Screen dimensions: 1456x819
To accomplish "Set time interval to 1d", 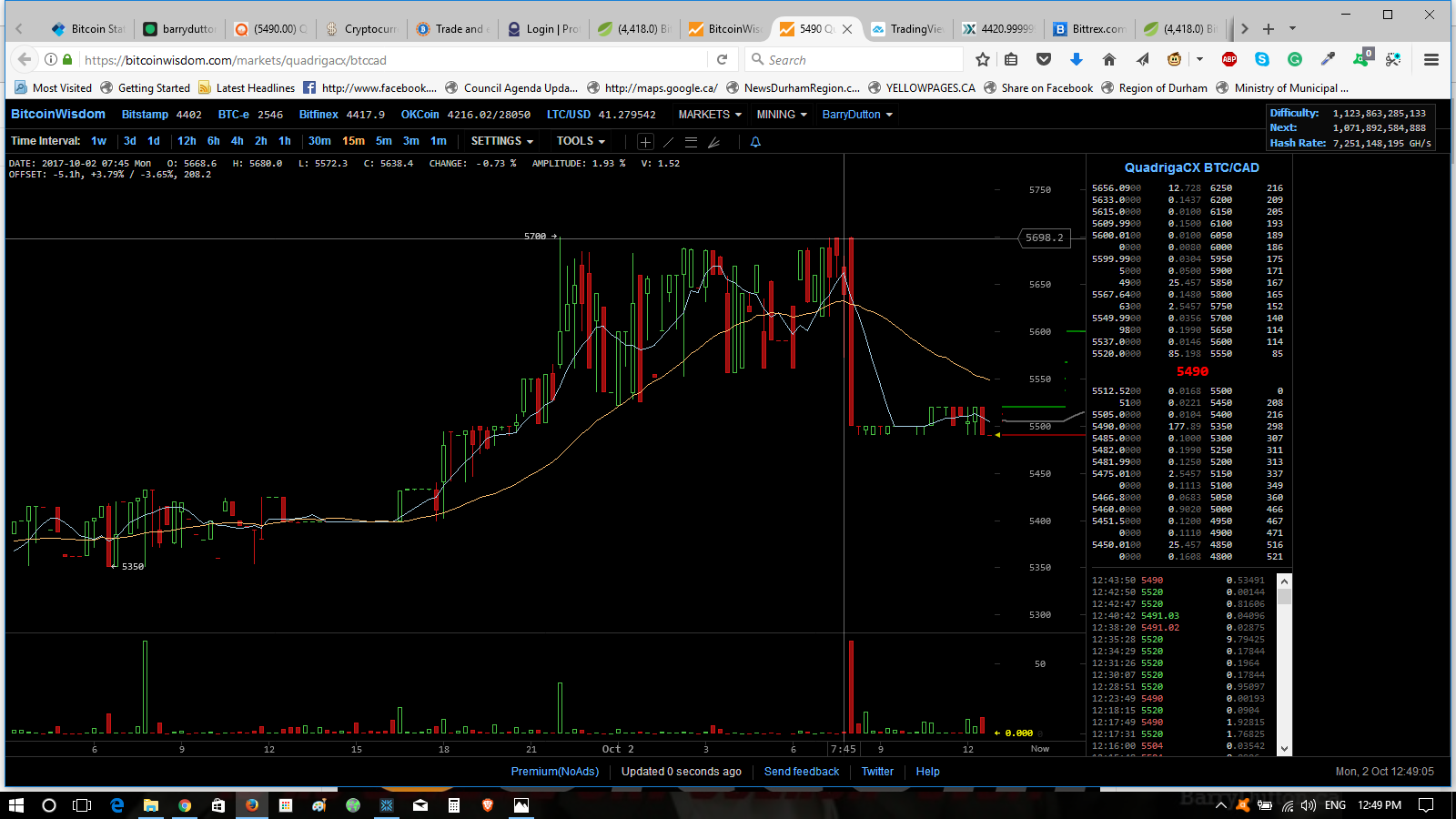I will click(x=154, y=141).
